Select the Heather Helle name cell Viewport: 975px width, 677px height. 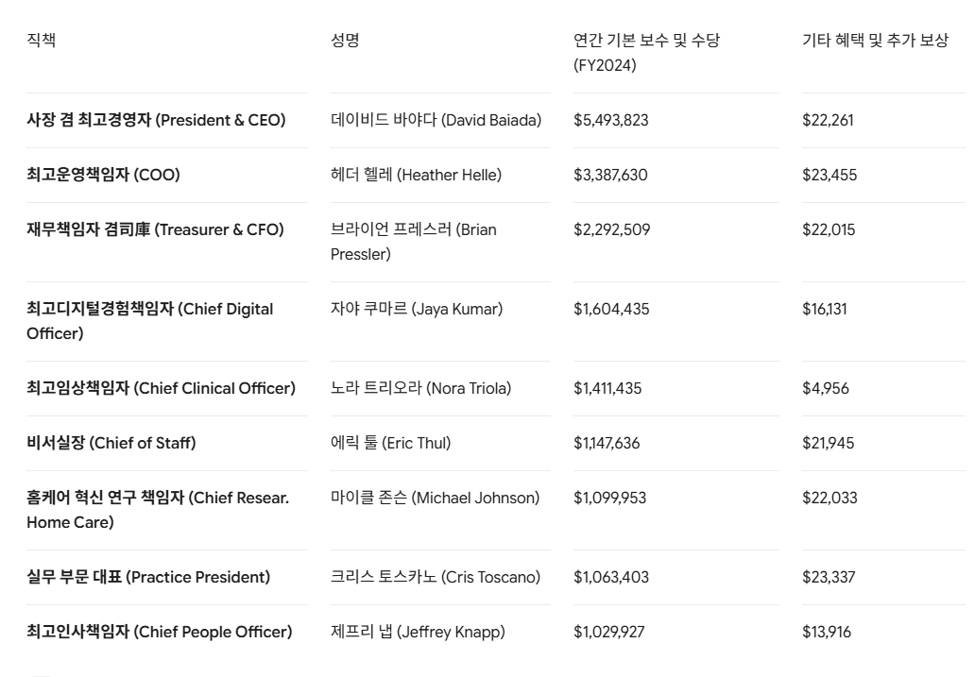coord(416,175)
